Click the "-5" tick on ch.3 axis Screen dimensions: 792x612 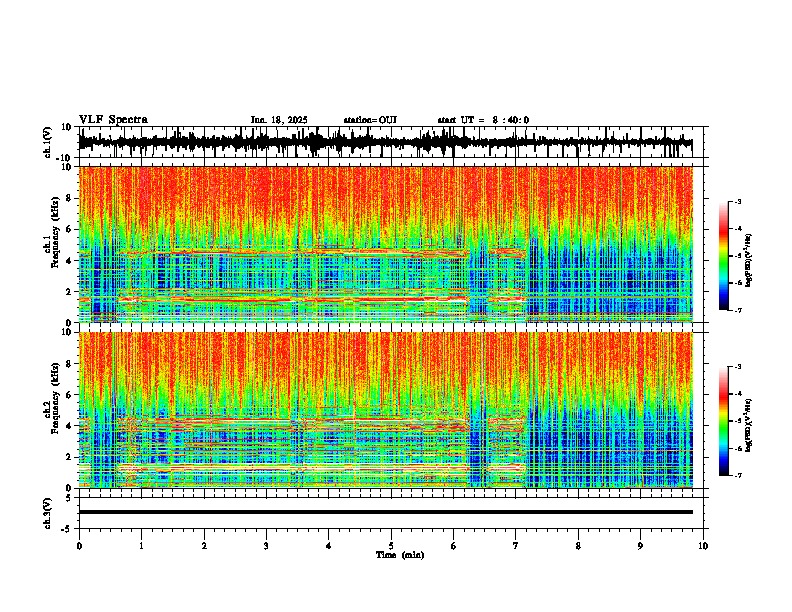[x=68, y=529]
